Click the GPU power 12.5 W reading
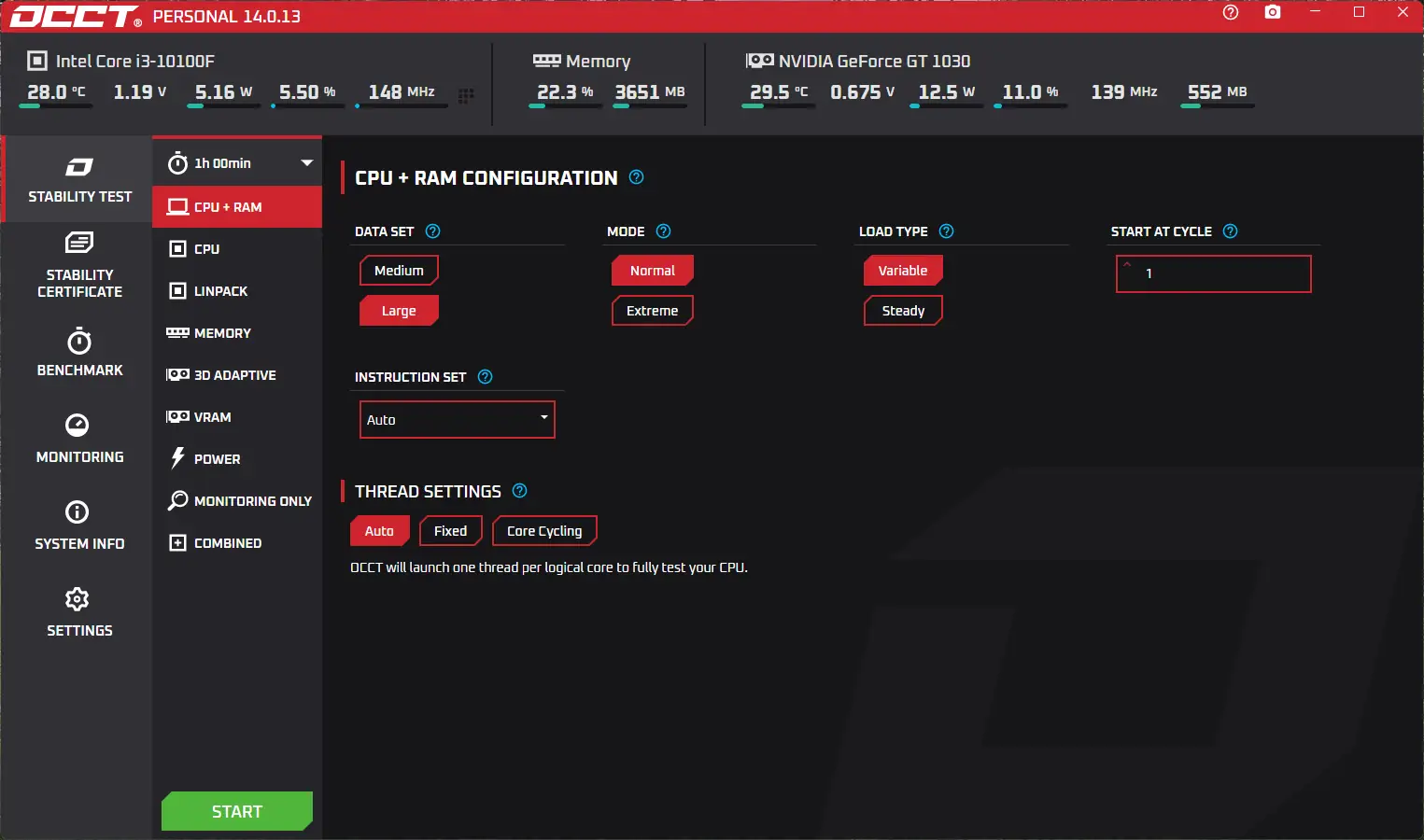The width and height of the screenshot is (1424, 840). [947, 92]
